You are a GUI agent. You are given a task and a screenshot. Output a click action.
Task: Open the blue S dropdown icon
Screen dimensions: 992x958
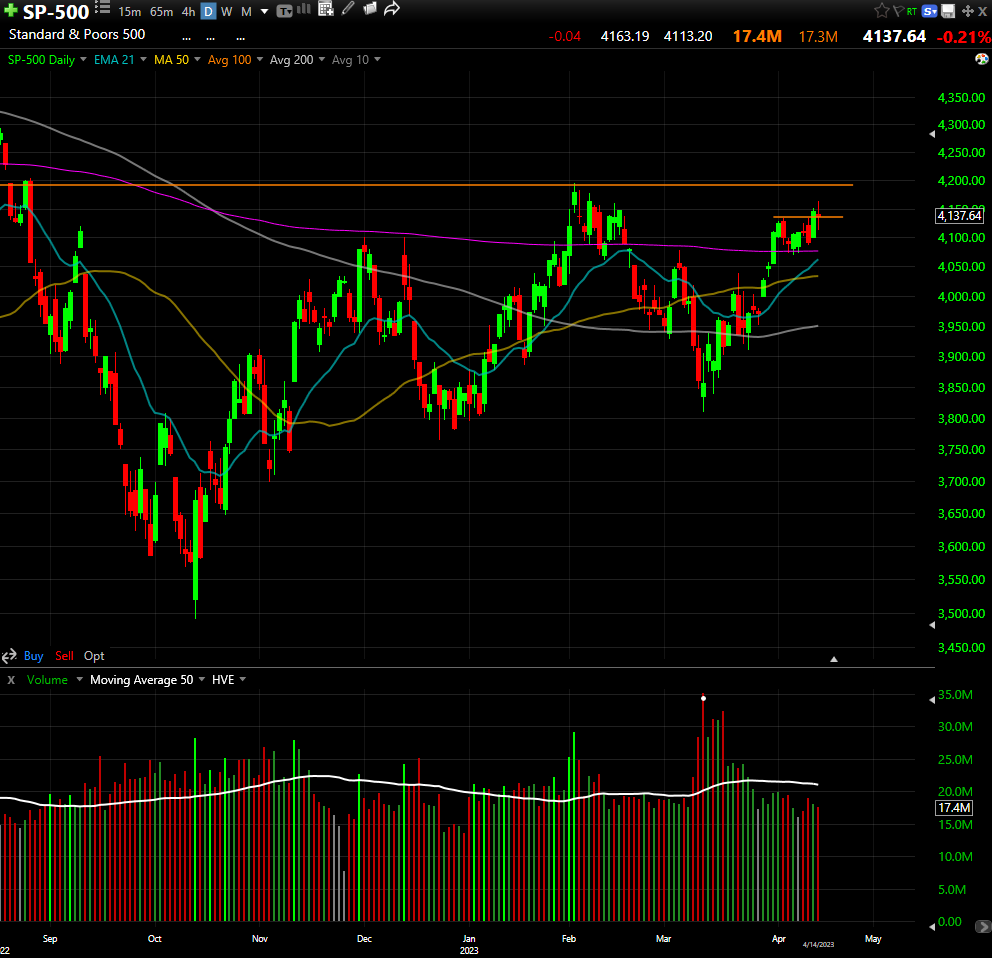929,11
